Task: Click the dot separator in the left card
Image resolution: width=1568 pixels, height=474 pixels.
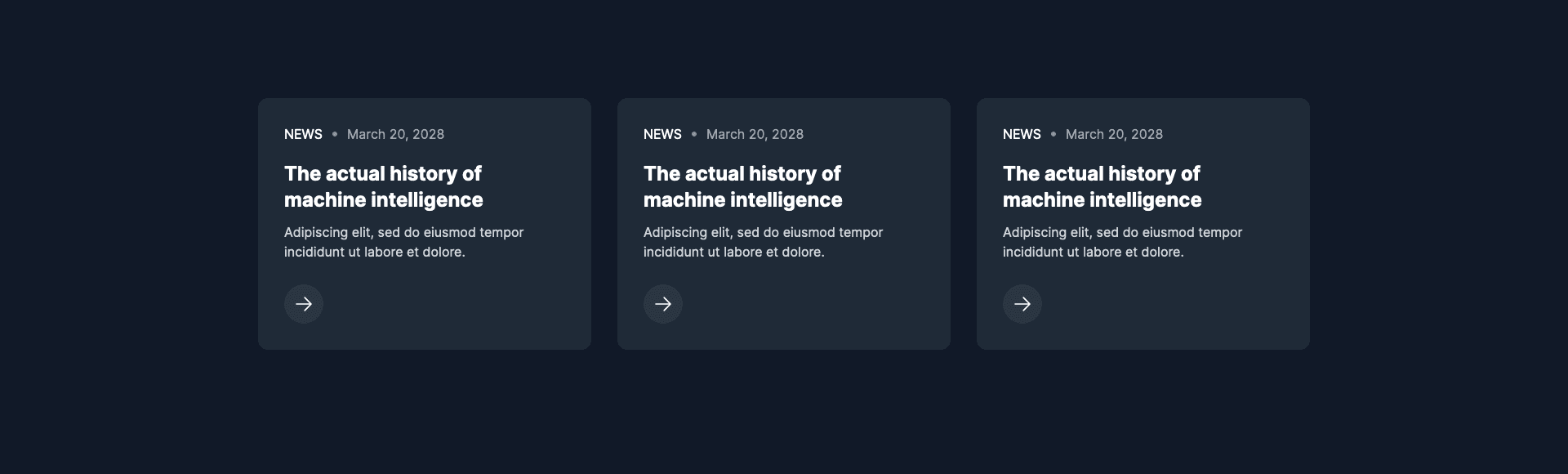Action: tap(335, 134)
